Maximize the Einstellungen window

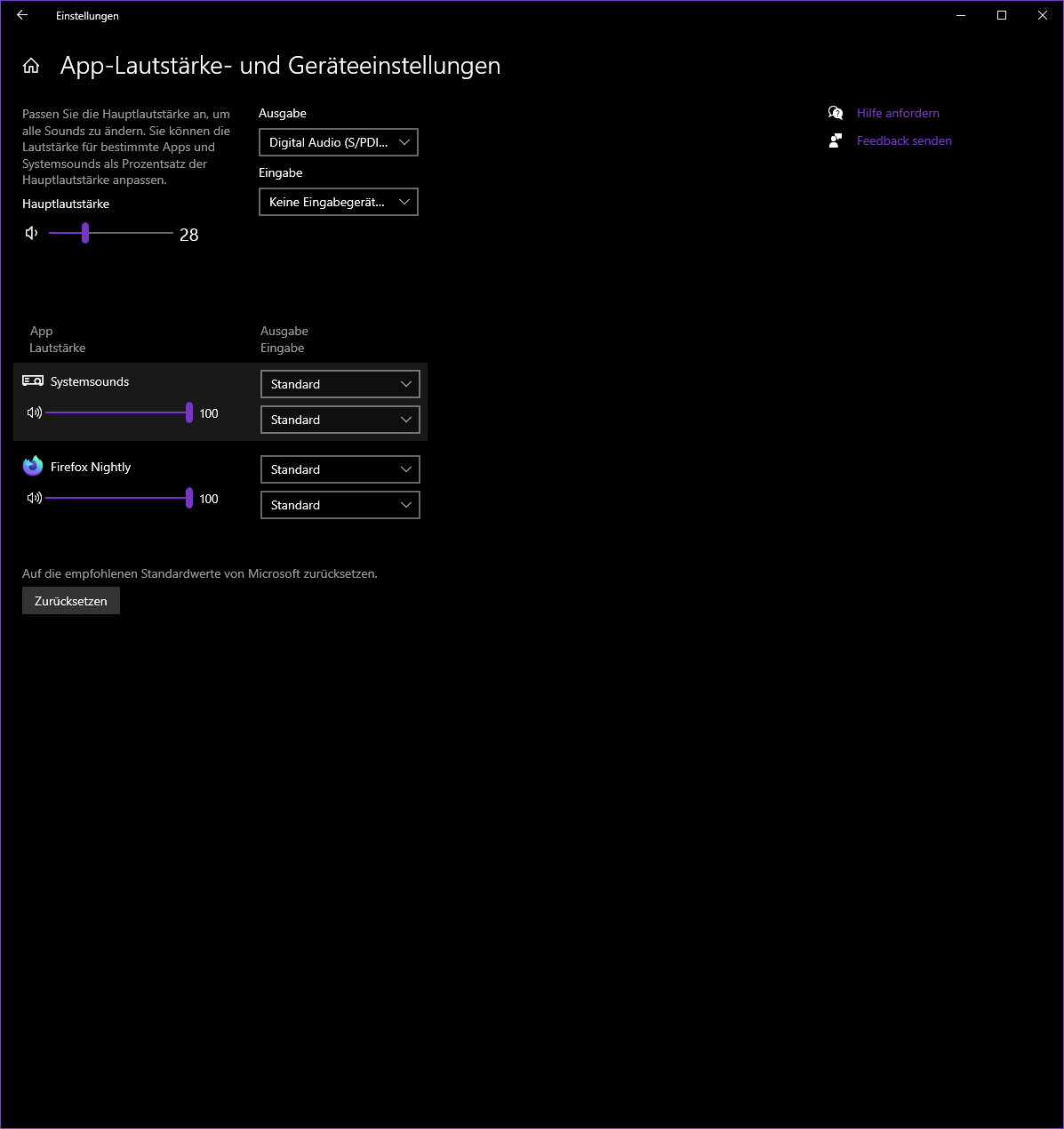pos(1002,15)
